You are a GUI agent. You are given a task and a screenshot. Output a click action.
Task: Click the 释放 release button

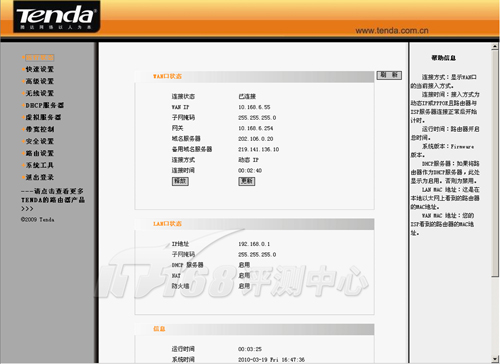click(180, 181)
